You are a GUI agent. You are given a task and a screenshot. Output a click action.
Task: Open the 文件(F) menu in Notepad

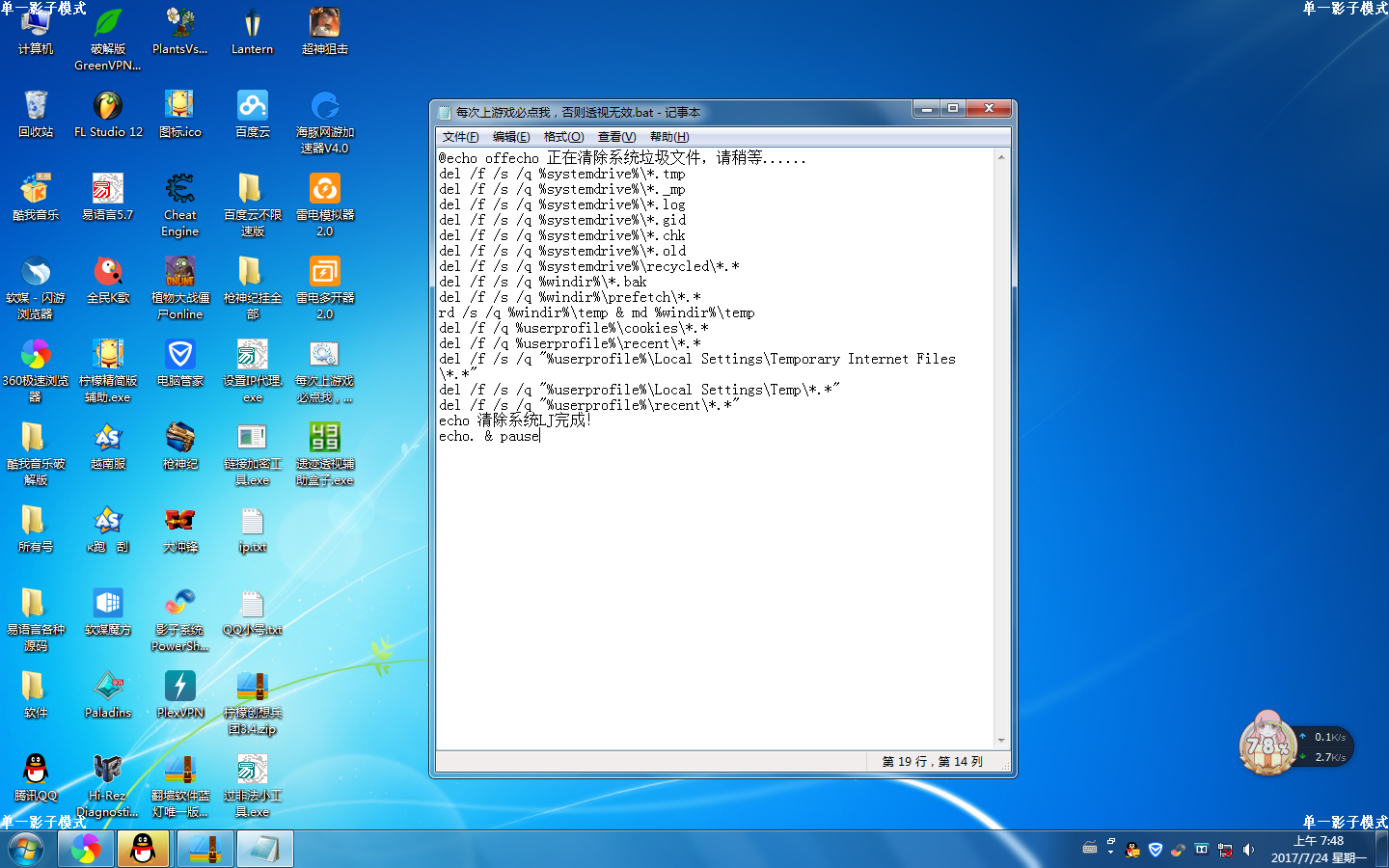(460, 137)
